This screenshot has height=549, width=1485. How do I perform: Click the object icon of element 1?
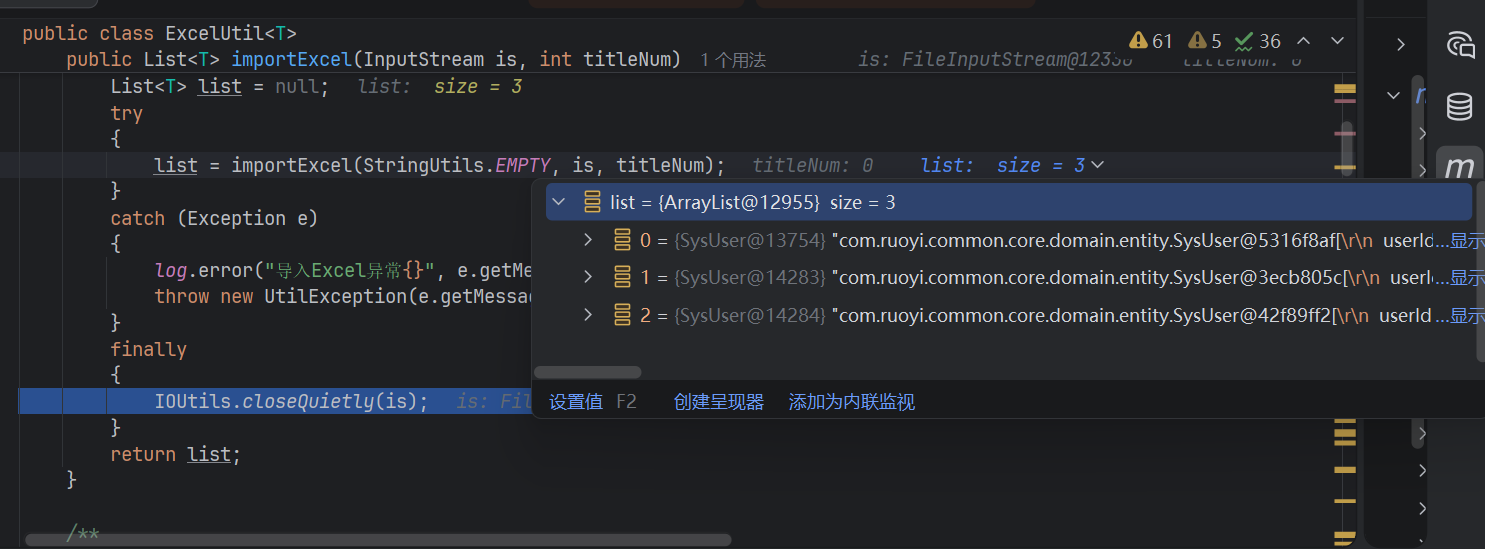pos(622,277)
